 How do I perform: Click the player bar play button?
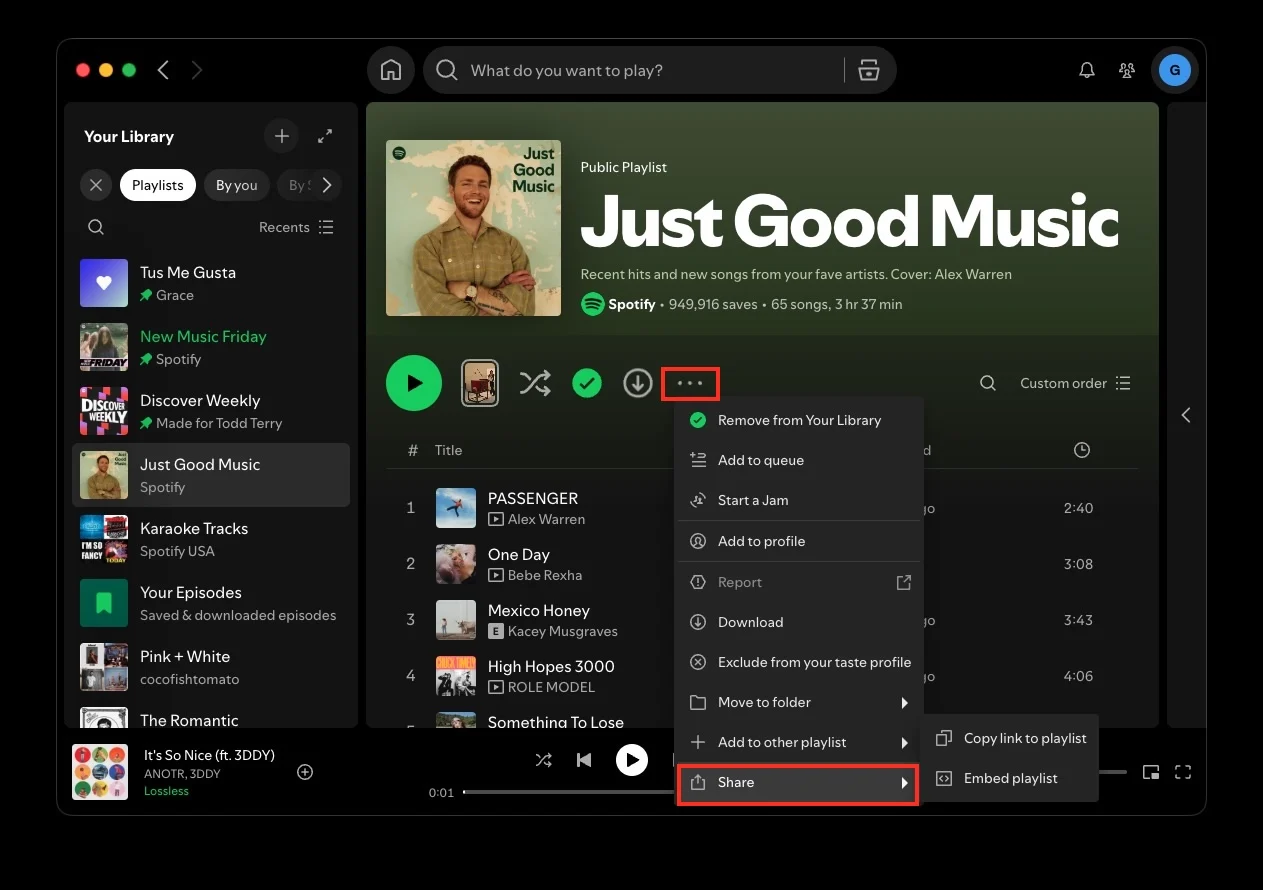tap(631, 760)
